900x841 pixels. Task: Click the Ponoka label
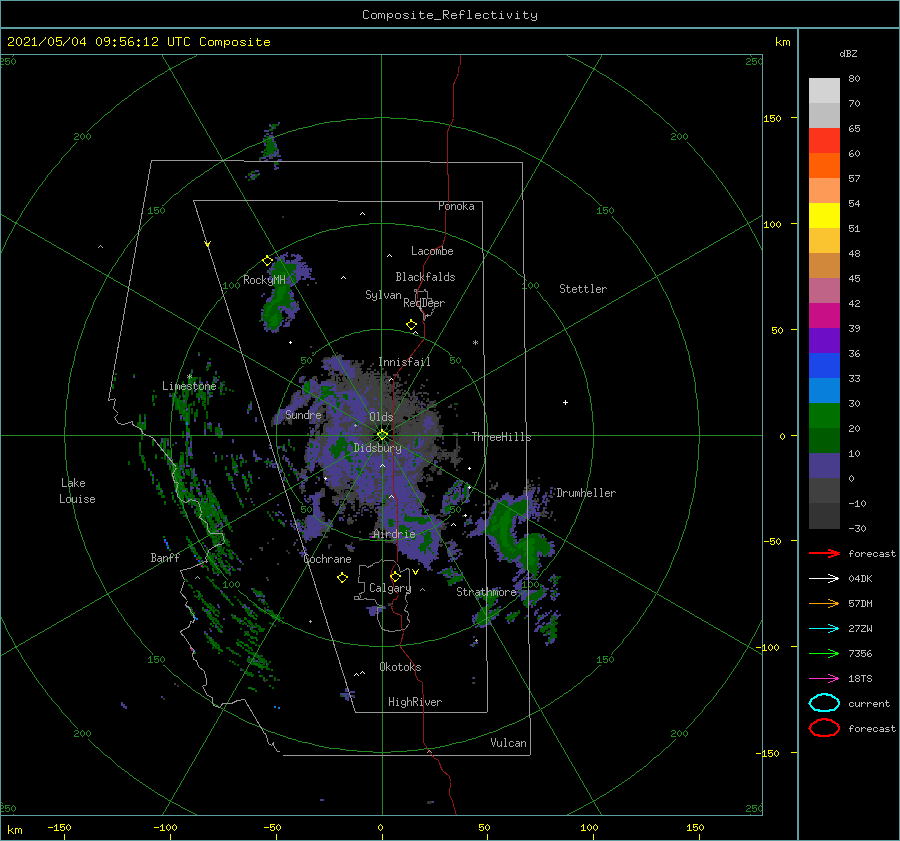click(x=456, y=206)
